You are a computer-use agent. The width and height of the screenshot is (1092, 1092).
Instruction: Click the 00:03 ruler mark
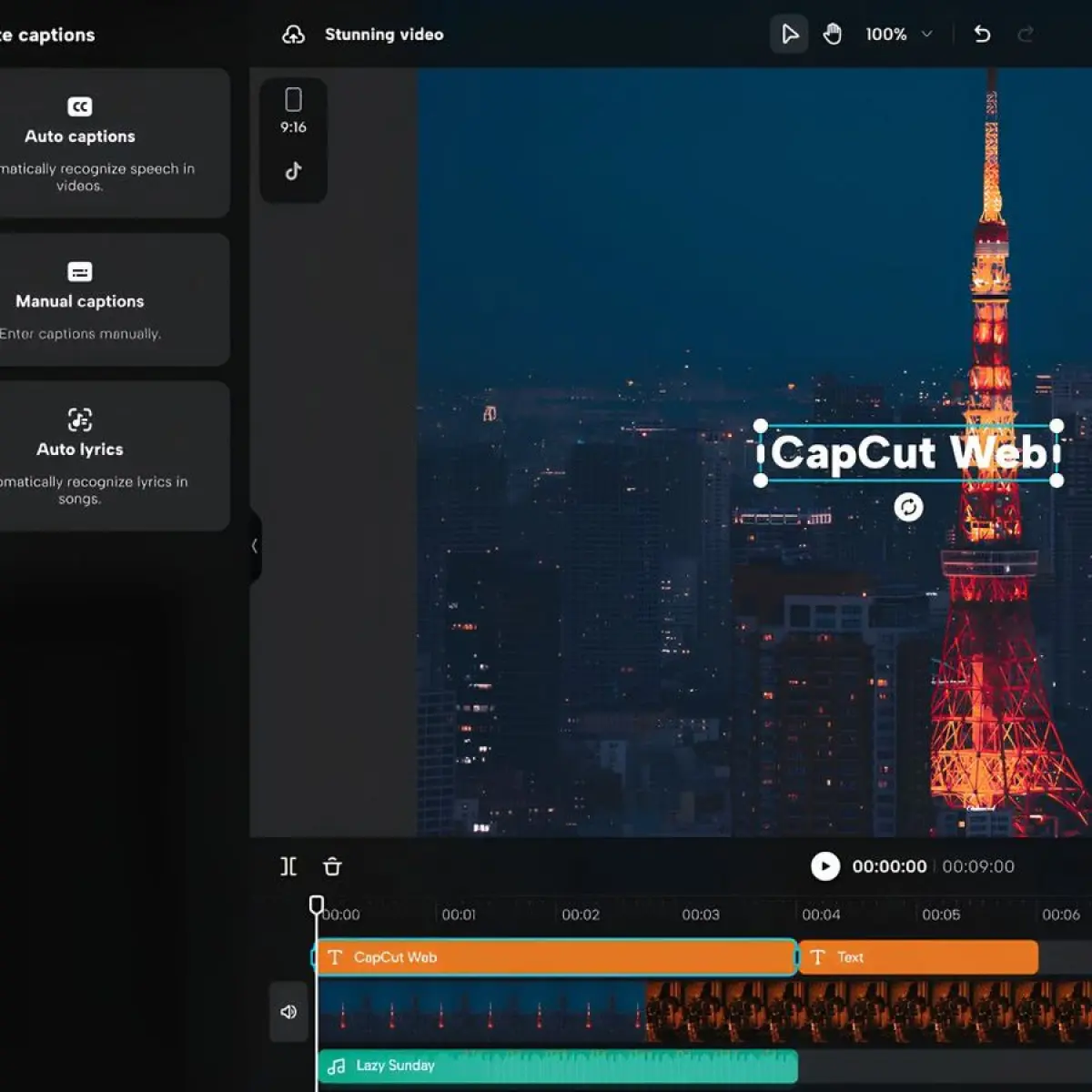[701, 915]
